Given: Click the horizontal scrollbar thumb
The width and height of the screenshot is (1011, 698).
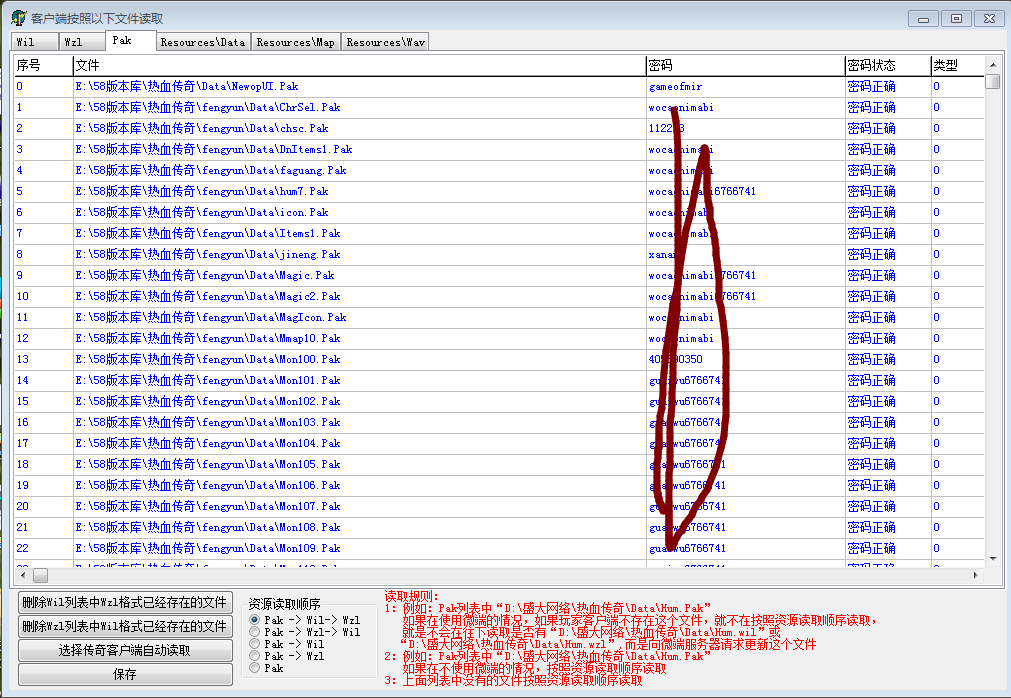Looking at the screenshot, I should pos(40,576).
